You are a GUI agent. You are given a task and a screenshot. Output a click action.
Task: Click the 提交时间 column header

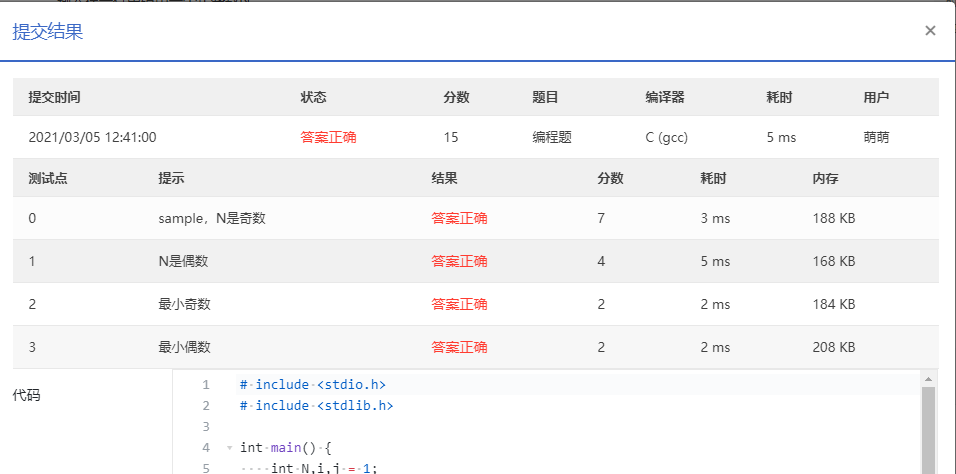coord(54,97)
